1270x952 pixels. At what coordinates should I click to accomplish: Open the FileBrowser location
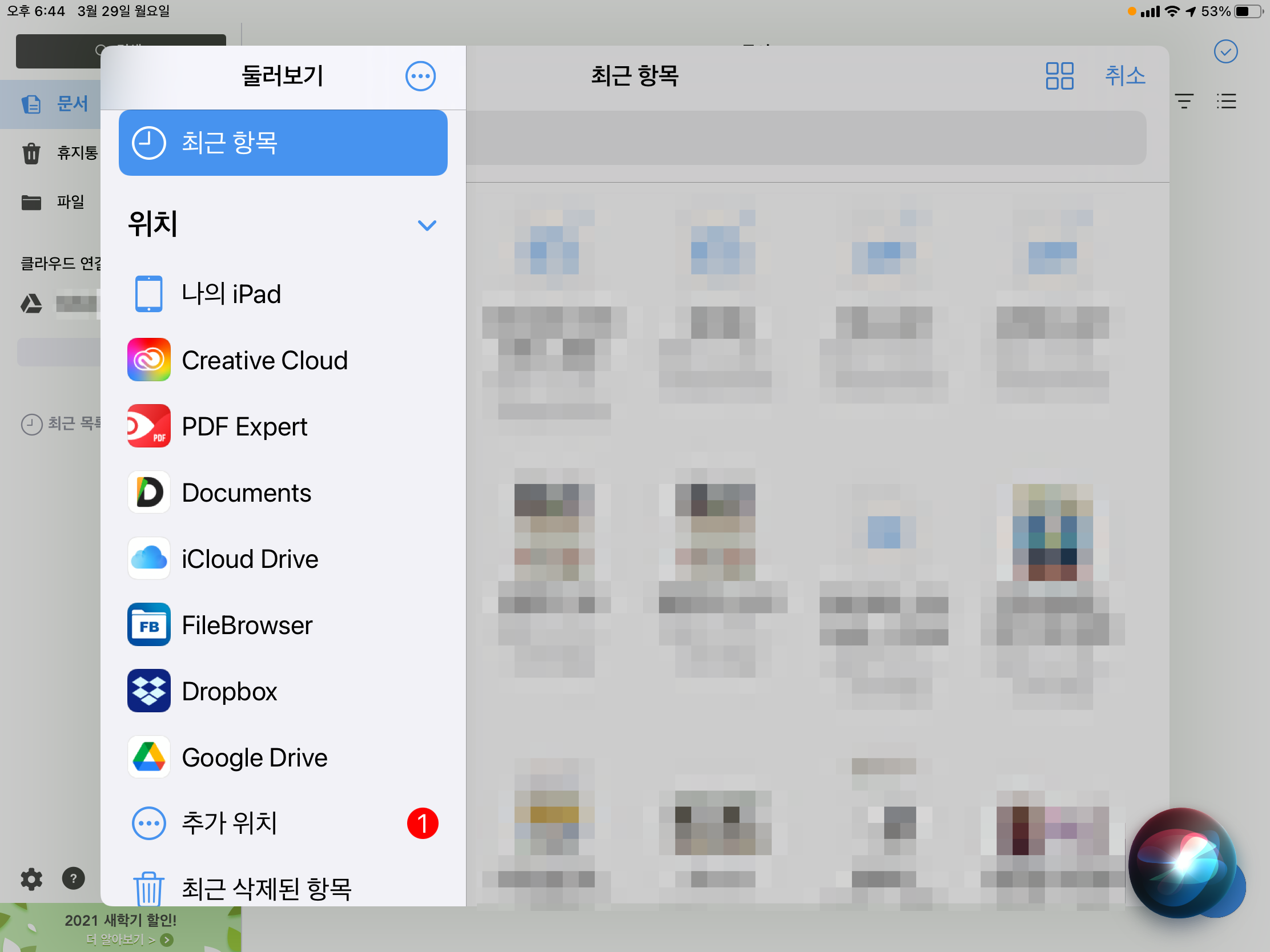246,625
